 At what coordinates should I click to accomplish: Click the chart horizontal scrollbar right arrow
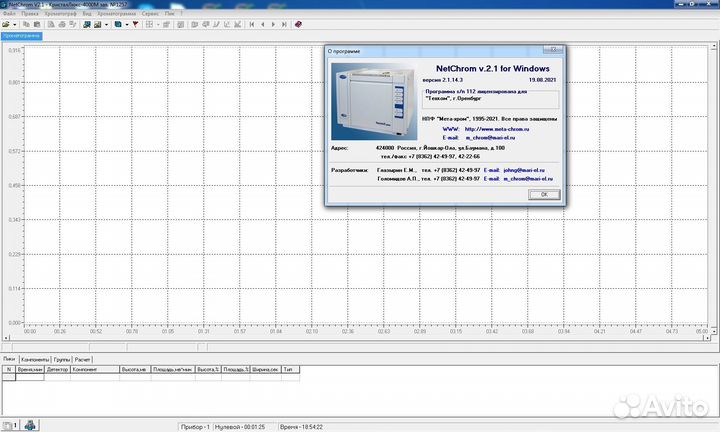(x=707, y=338)
